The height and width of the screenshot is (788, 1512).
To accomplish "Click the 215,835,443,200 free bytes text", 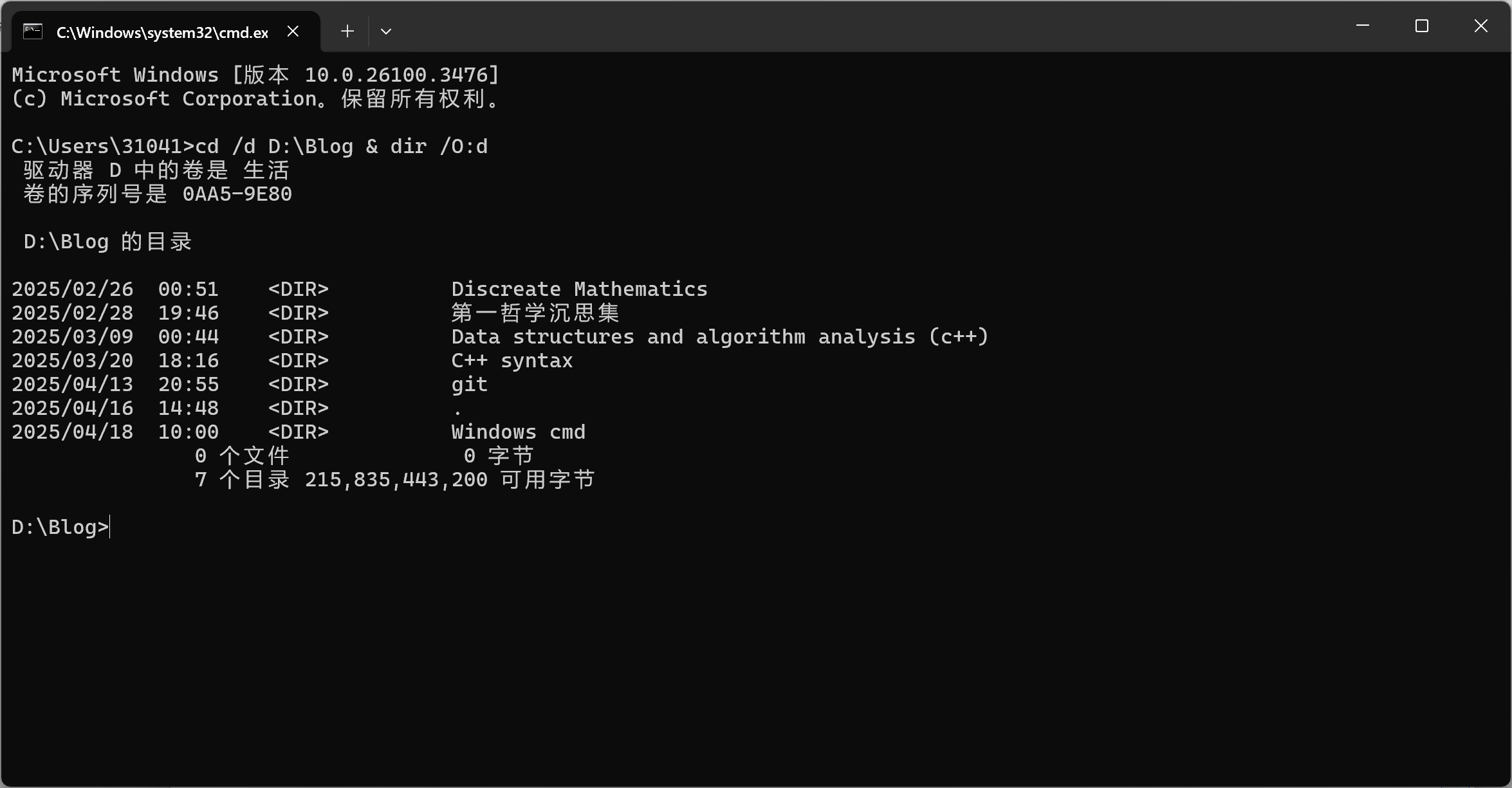I will pyautogui.click(x=396, y=480).
